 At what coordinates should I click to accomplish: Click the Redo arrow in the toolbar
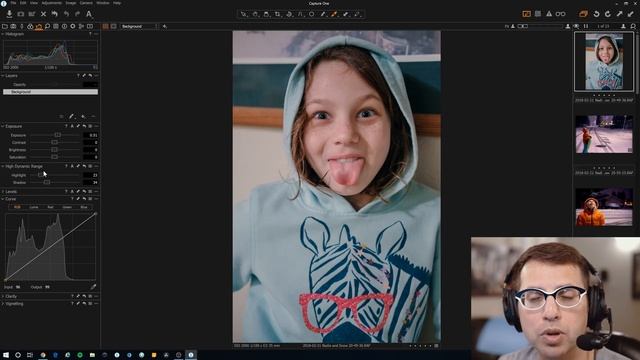pos(77,14)
